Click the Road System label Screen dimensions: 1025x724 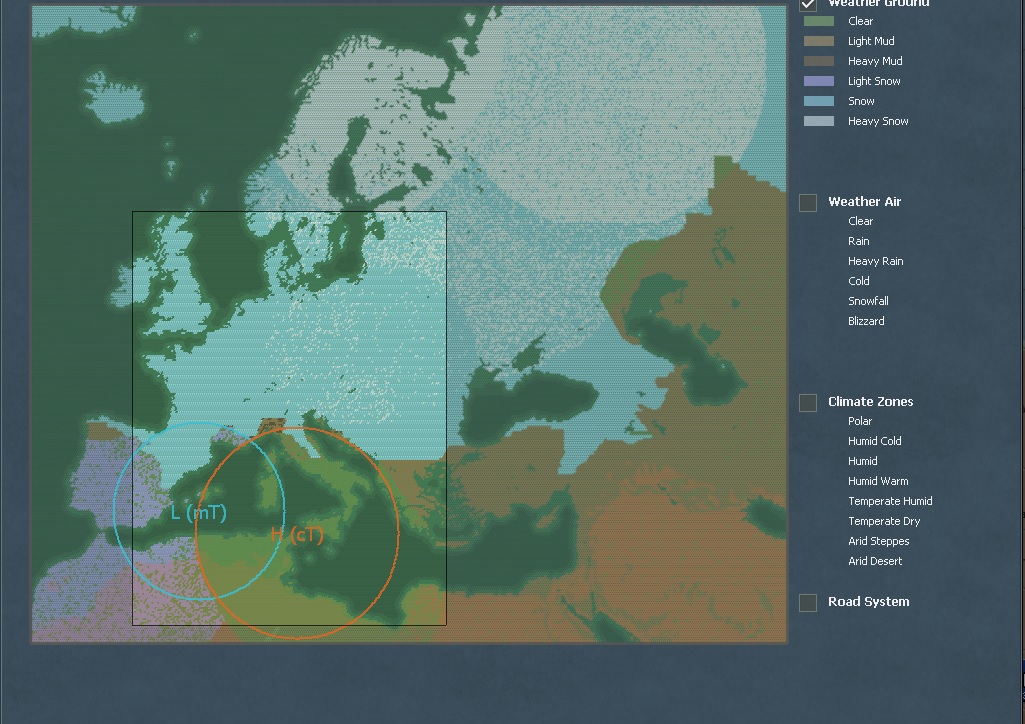[868, 601]
